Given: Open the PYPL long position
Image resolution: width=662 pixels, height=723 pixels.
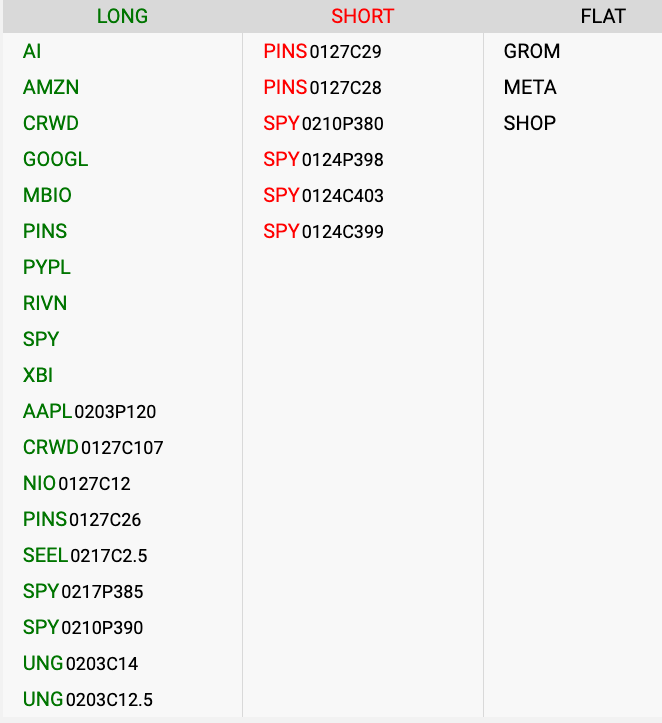Looking at the screenshot, I should tap(47, 268).
